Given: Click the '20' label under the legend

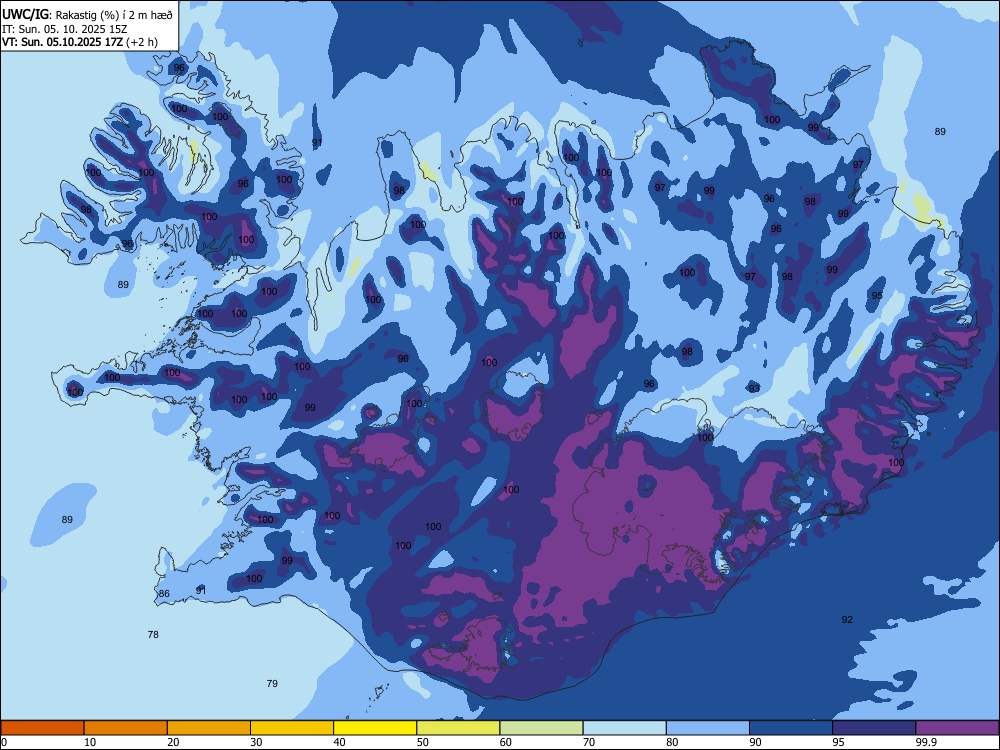Looking at the screenshot, I should (x=173, y=742).
